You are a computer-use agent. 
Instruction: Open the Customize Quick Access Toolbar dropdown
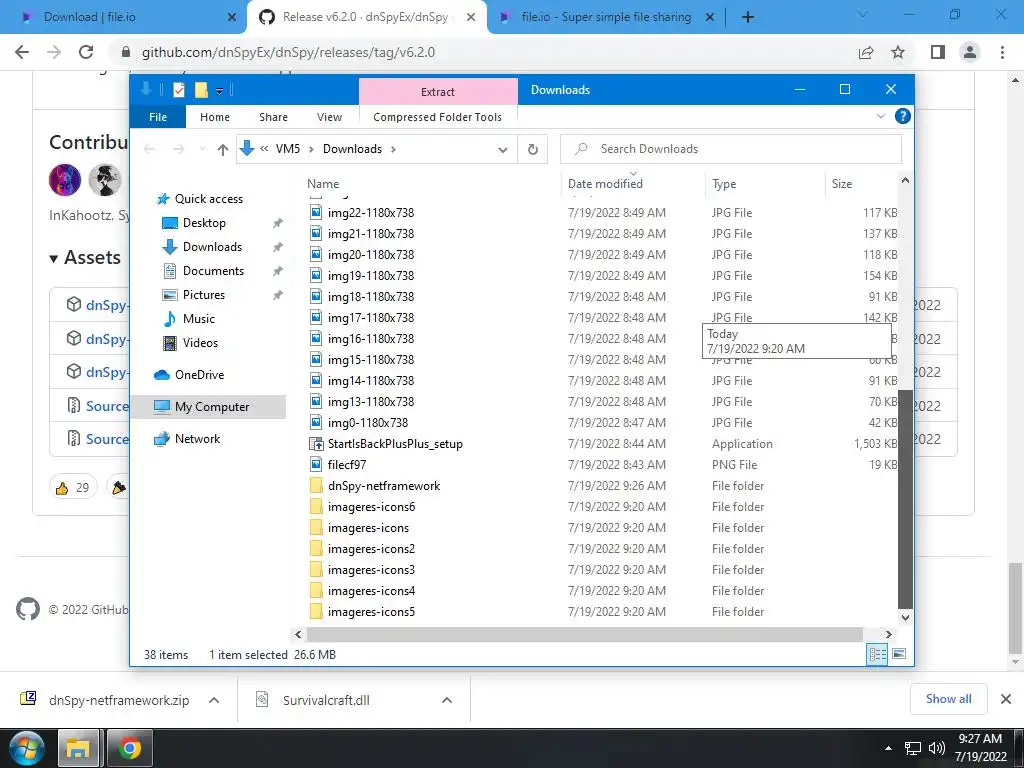point(219,91)
